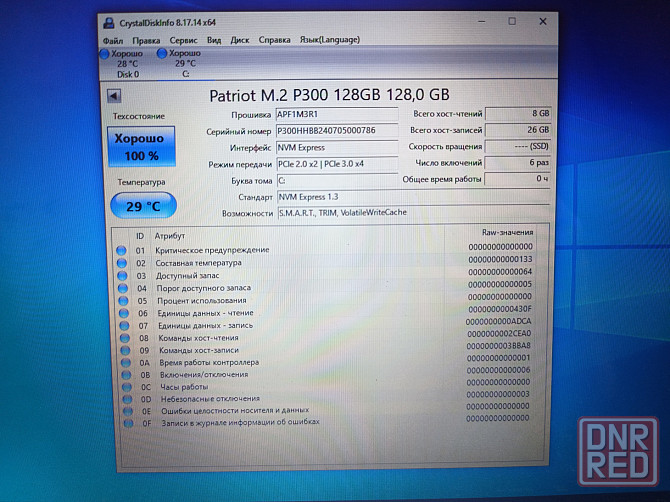Viewport: 670px width, 502px height.
Task: Minimize the CrystalDiskInfo window
Action: (x=482, y=22)
